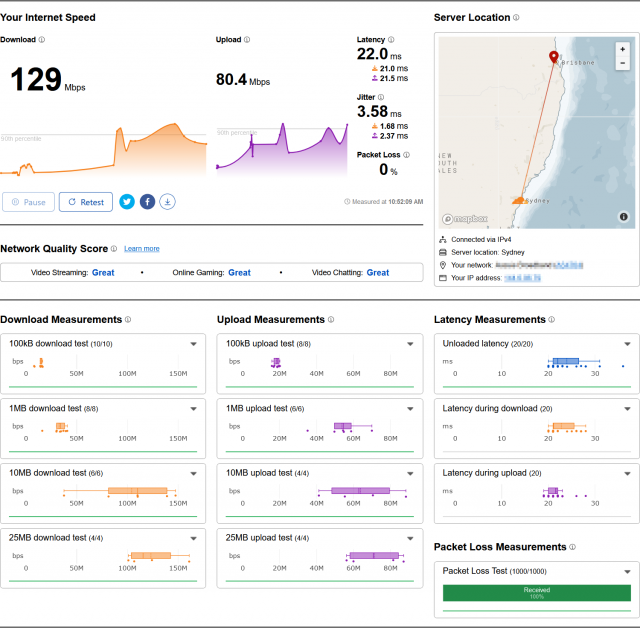The width and height of the screenshot is (640, 628).
Task: Show info tooltip next to Packet Loss
Action: (x=407, y=155)
